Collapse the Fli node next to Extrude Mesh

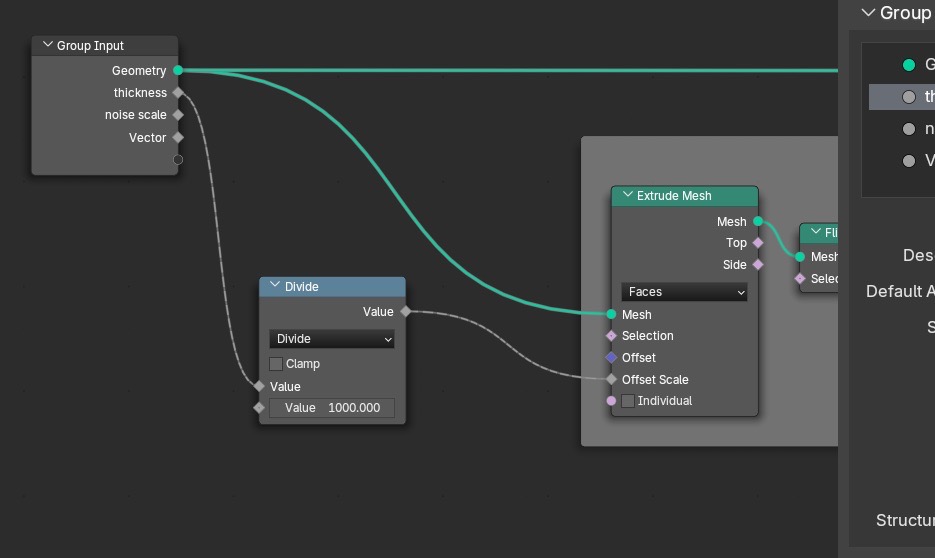(x=816, y=231)
